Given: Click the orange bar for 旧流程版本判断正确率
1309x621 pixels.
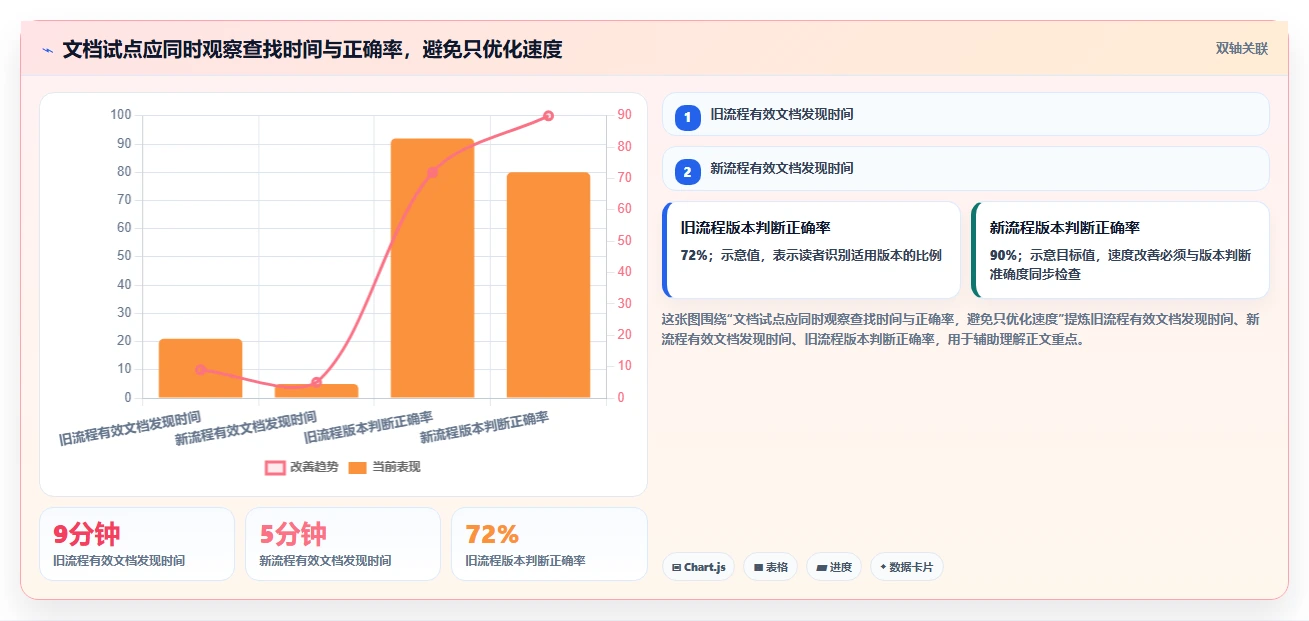Looking at the screenshot, I should (x=432, y=268).
